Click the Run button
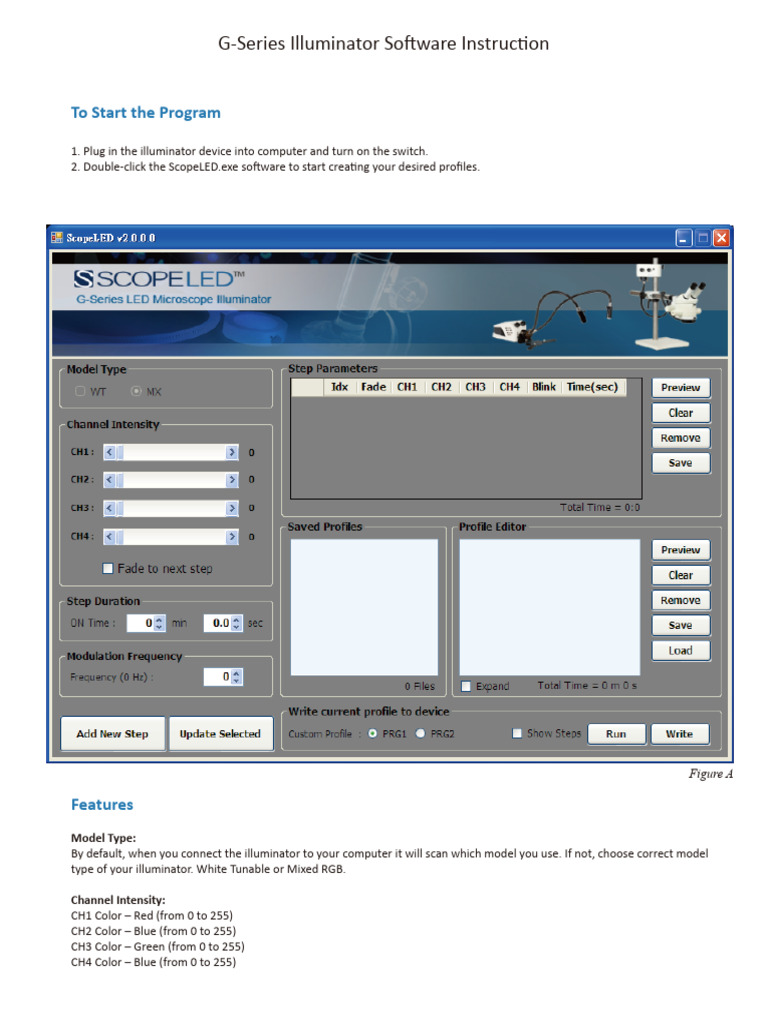This screenshot has width=768, height=1024. (x=616, y=734)
